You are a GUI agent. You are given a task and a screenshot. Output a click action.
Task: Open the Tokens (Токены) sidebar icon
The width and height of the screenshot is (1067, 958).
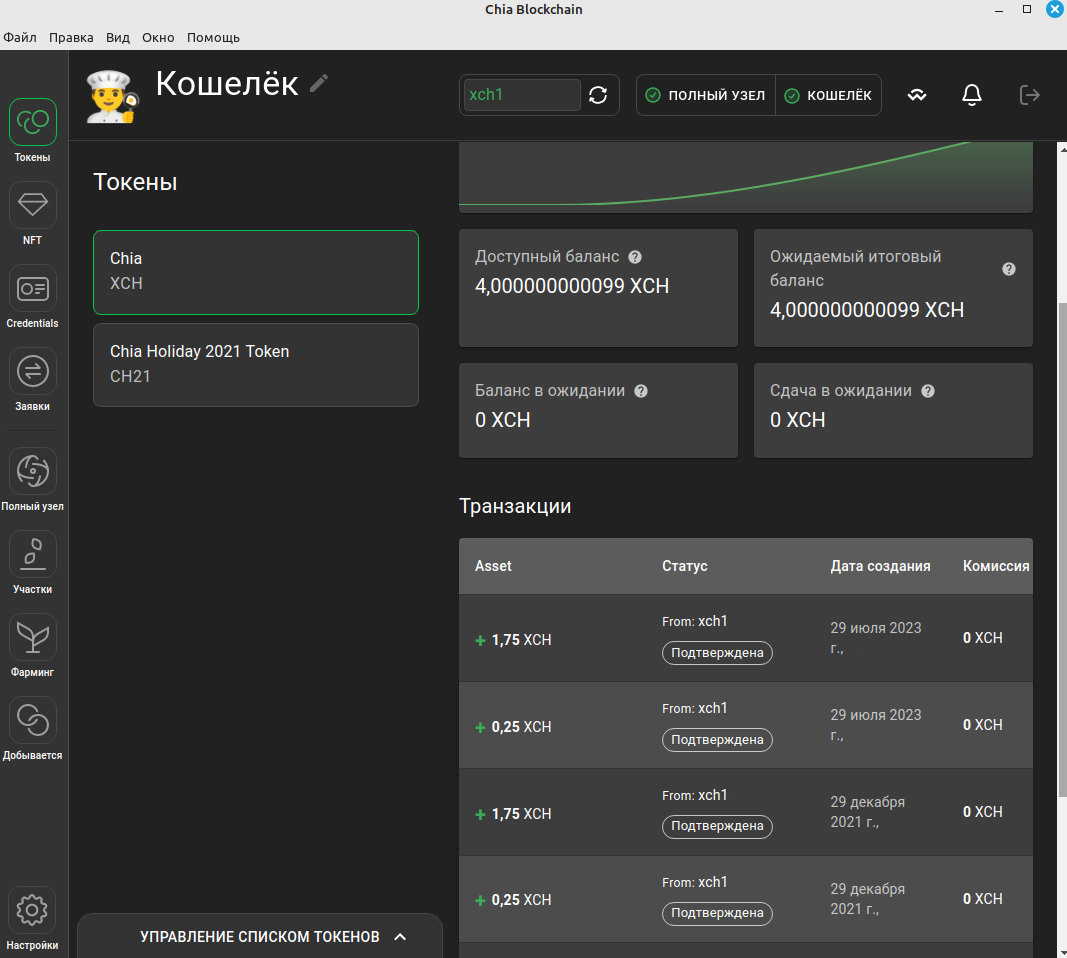click(33, 122)
